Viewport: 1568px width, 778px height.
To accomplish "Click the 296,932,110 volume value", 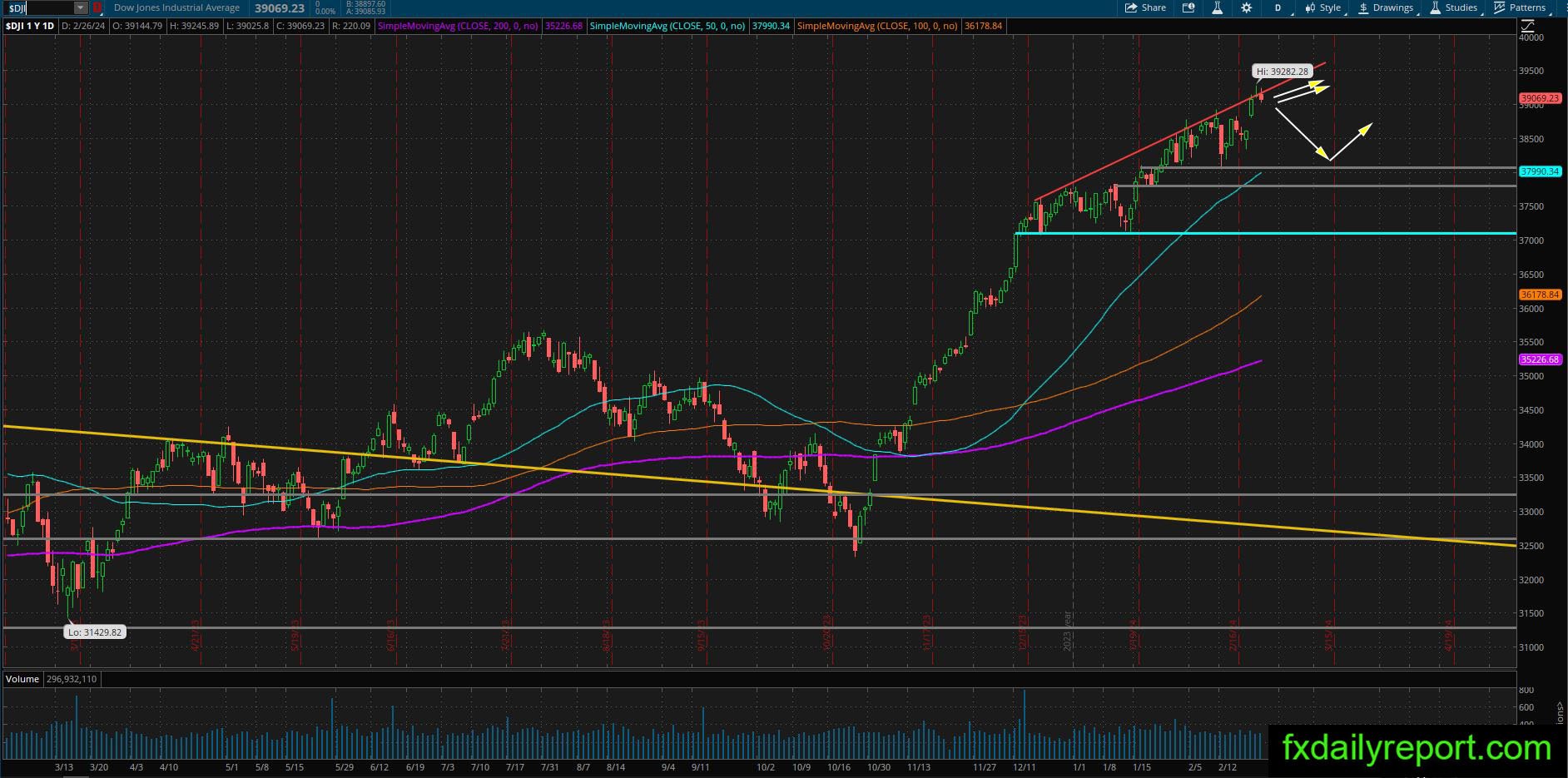I will pos(72,679).
